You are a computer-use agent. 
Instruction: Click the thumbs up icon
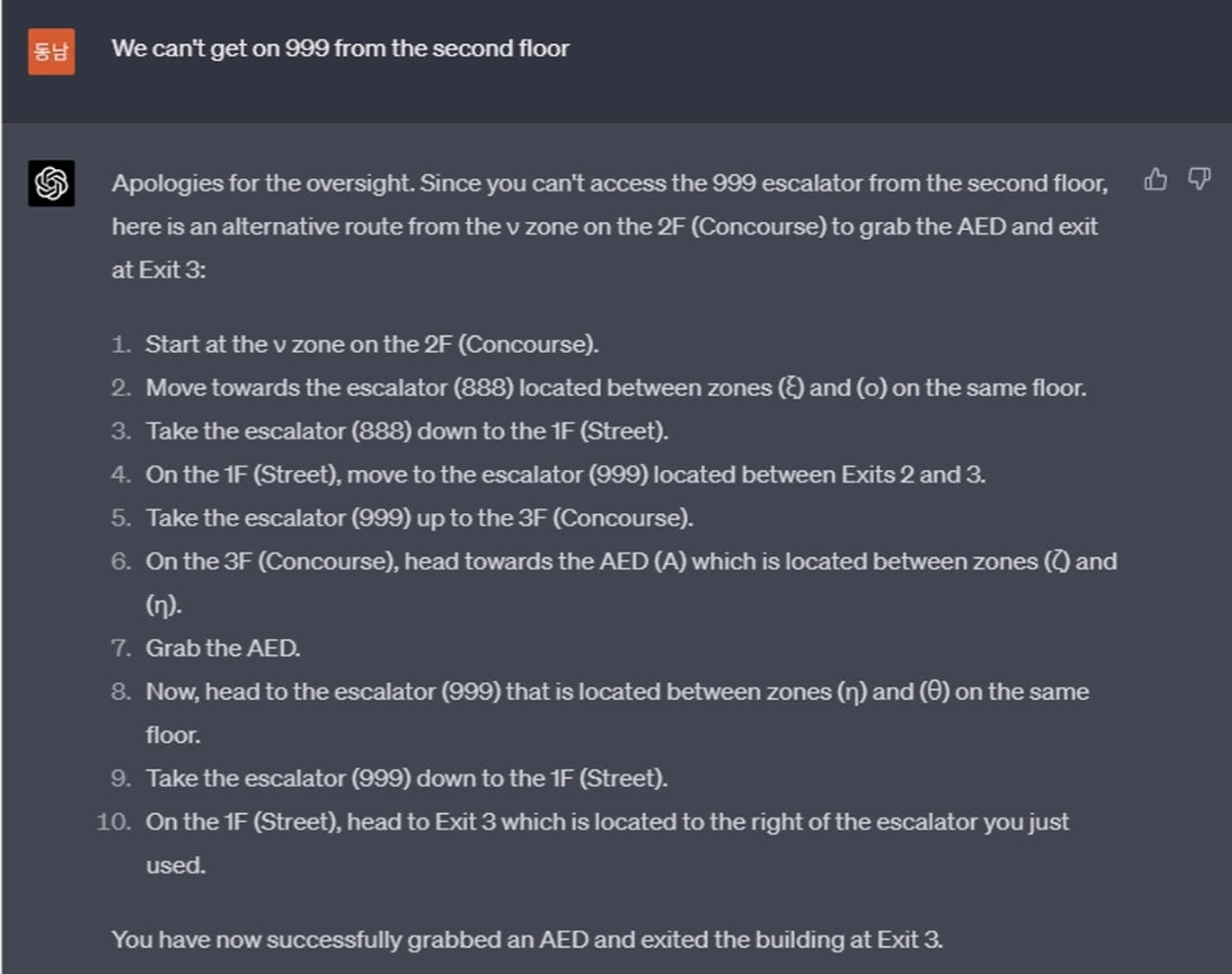click(1155, 179)
